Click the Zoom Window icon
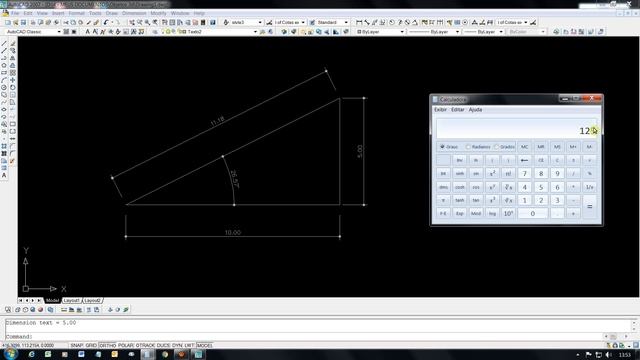The image size is (640, 360). click(x=147, y=22)
